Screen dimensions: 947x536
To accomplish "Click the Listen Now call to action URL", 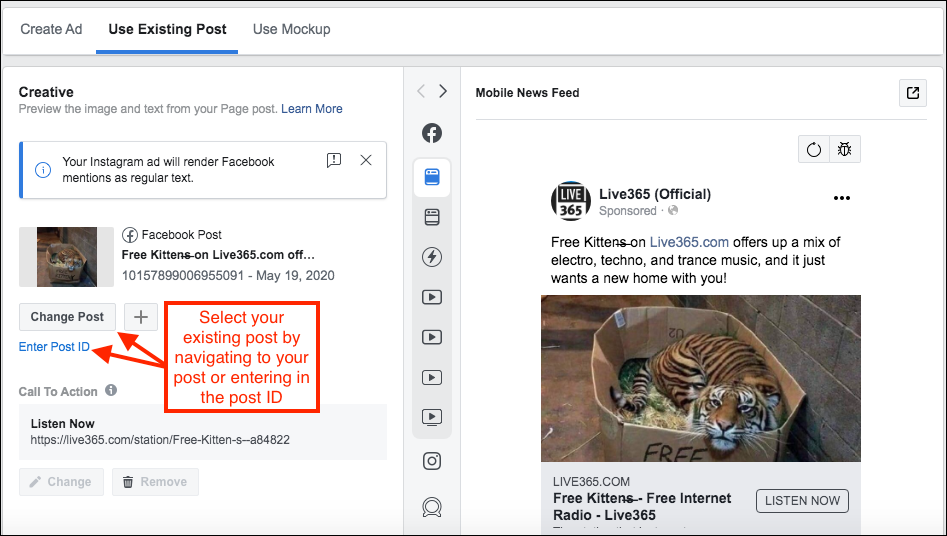I will pyautogui.click(x=160, y=440).
